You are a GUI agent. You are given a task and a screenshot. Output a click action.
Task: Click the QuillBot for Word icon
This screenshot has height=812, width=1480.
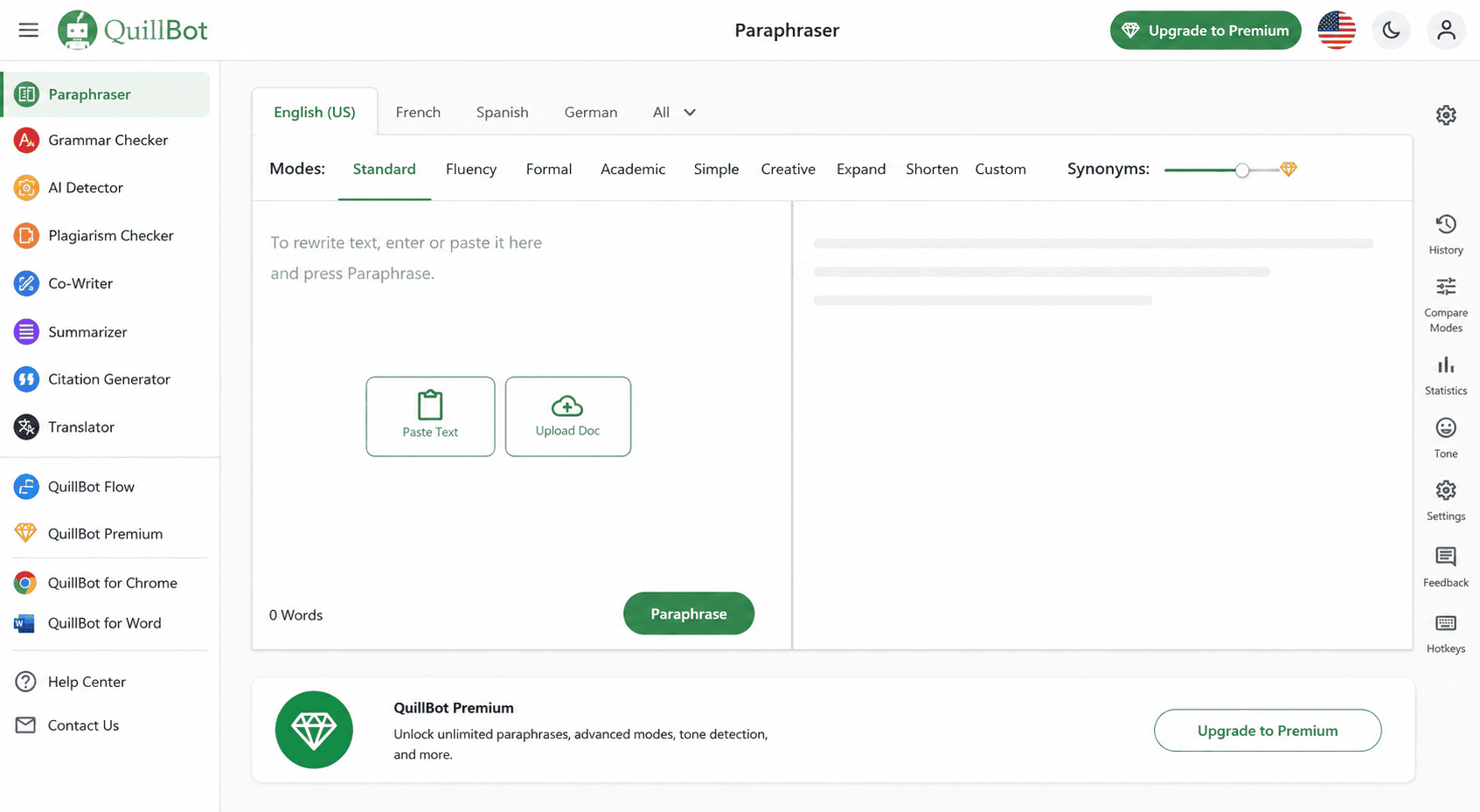(x=24, y=623)
